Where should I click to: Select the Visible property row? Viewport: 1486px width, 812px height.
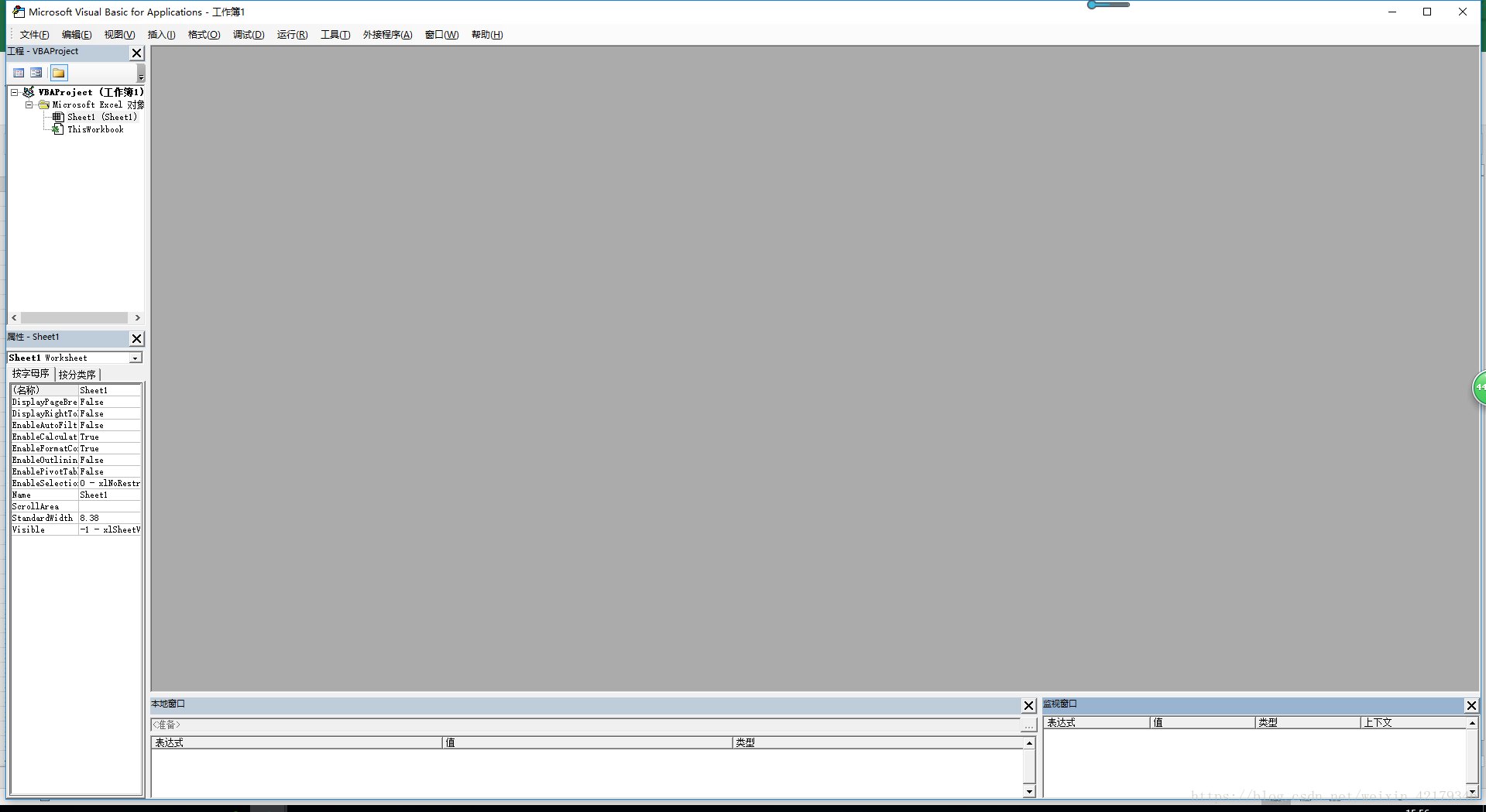coord(76,529)
